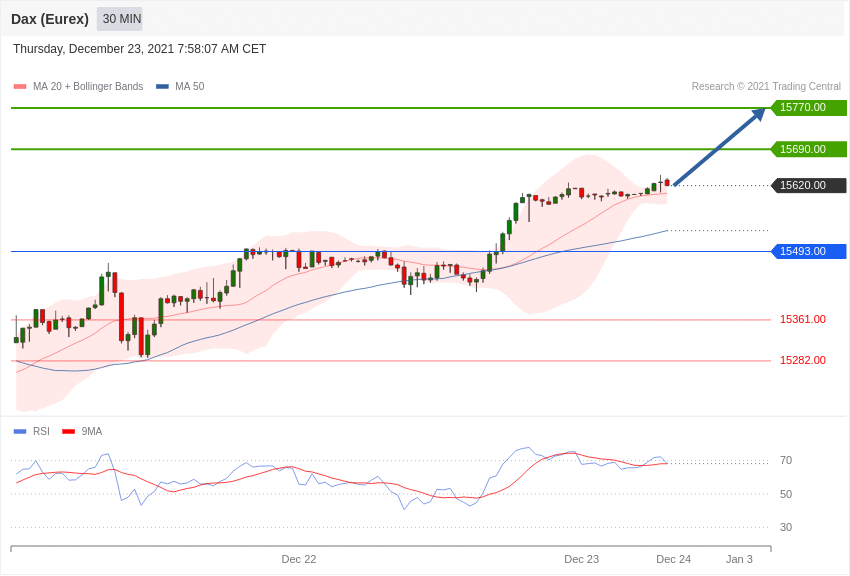
Task: Click the 'Dec 22' date axis label
Action: (299, 559)
